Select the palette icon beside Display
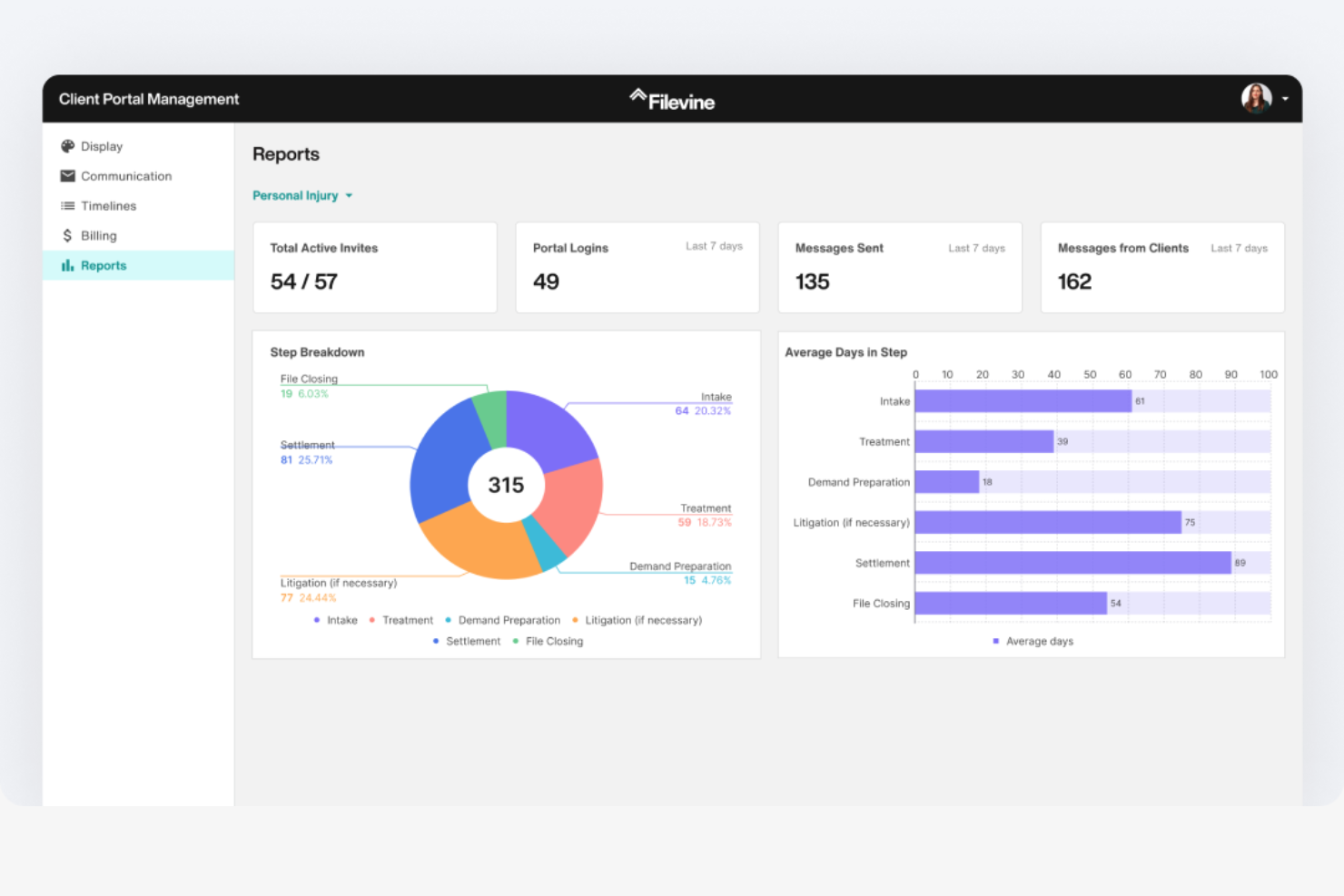 (x=68, y=145)
